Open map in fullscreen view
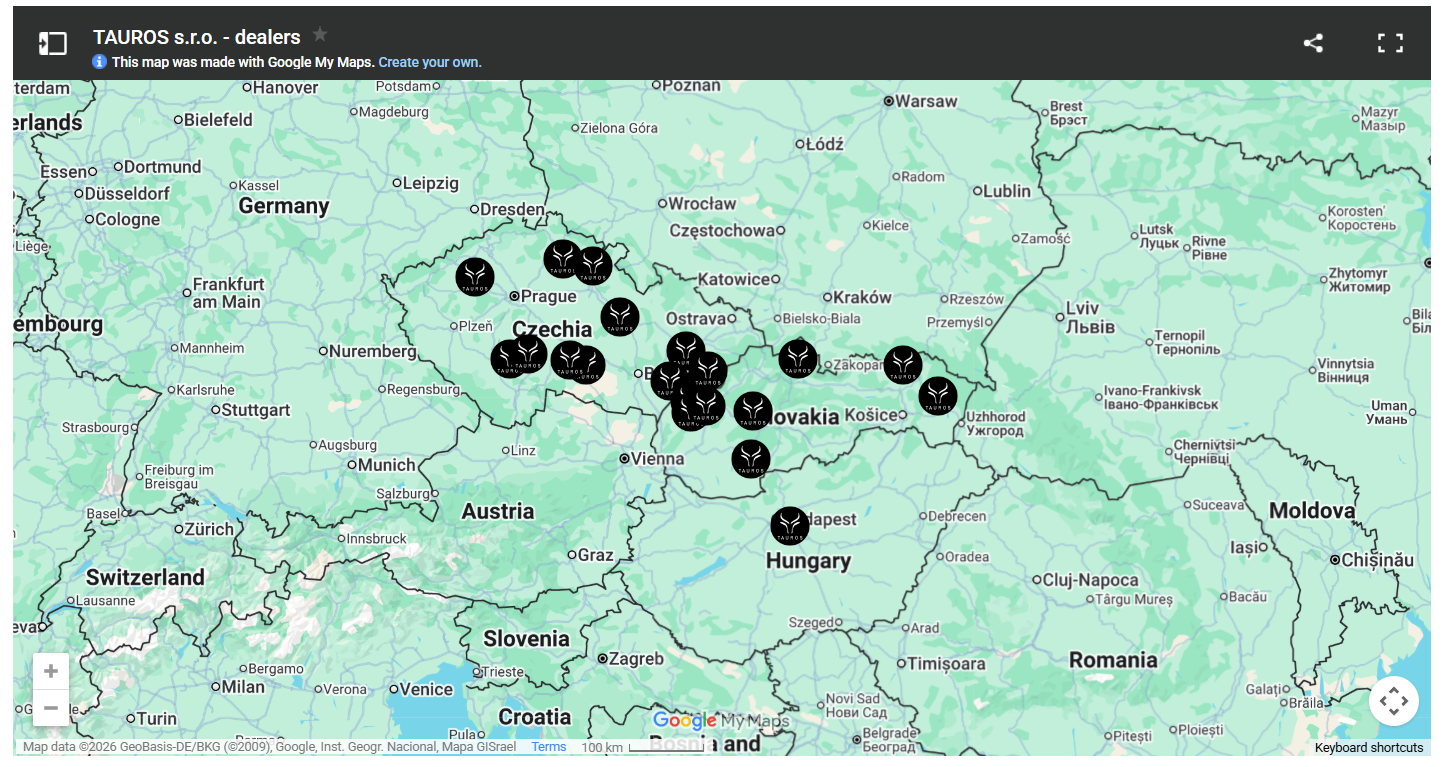Image resolution: width=1447 pixels, height=767 pixels. (1390, 43)
